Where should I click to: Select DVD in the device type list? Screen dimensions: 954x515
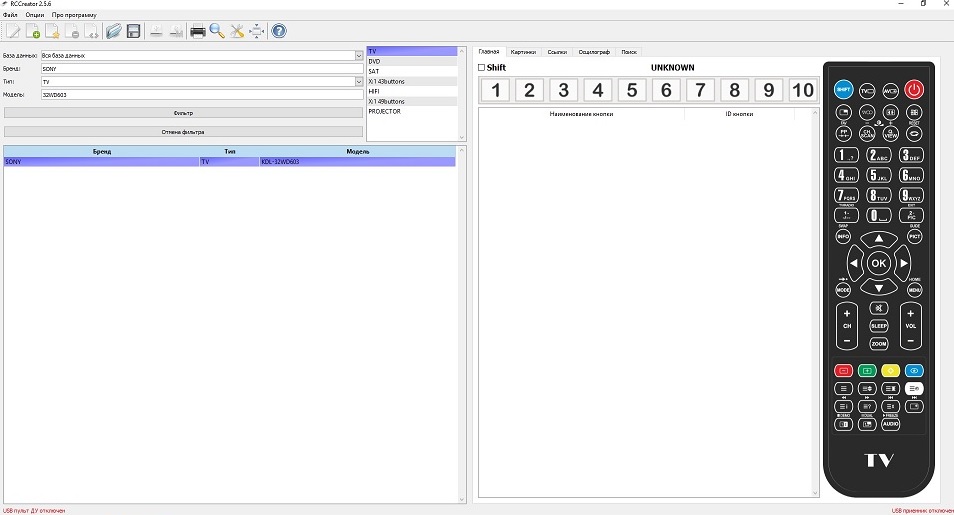click(x=412, y=61)
